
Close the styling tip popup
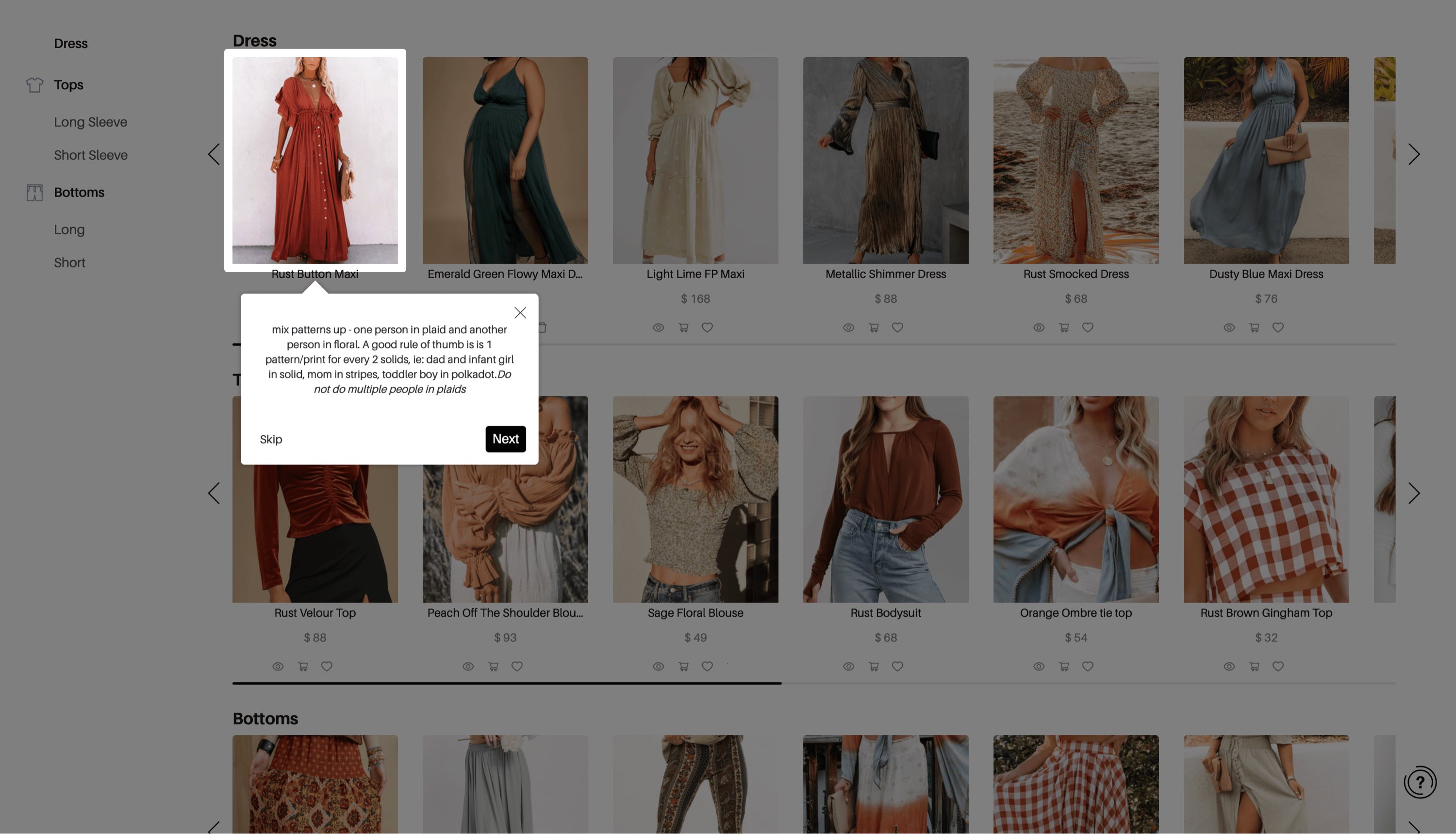(x=520, y=313)
